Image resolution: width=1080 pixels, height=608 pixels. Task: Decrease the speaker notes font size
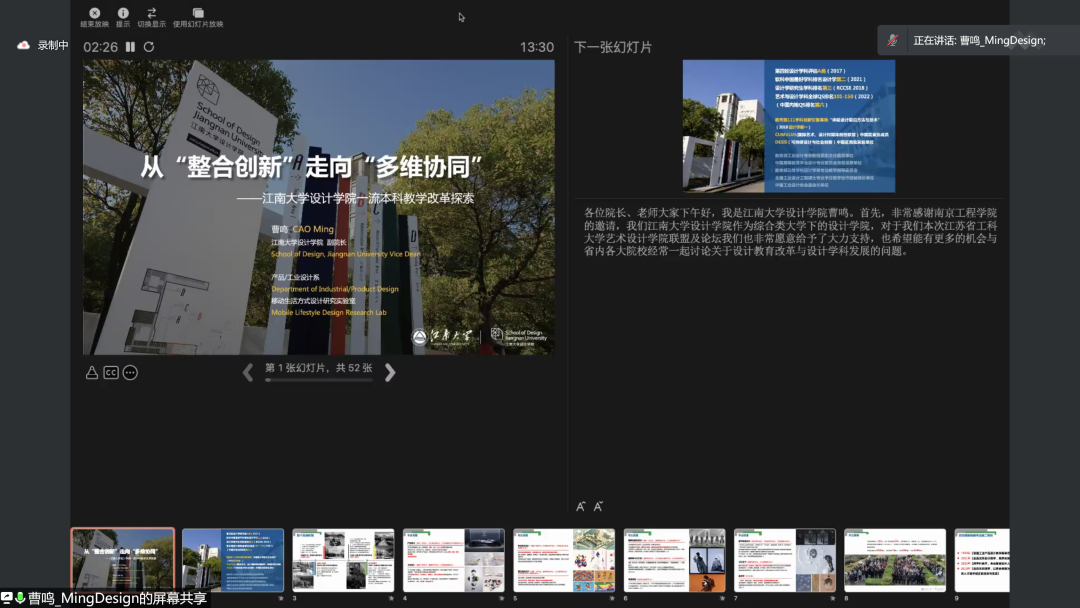(598, 507)
